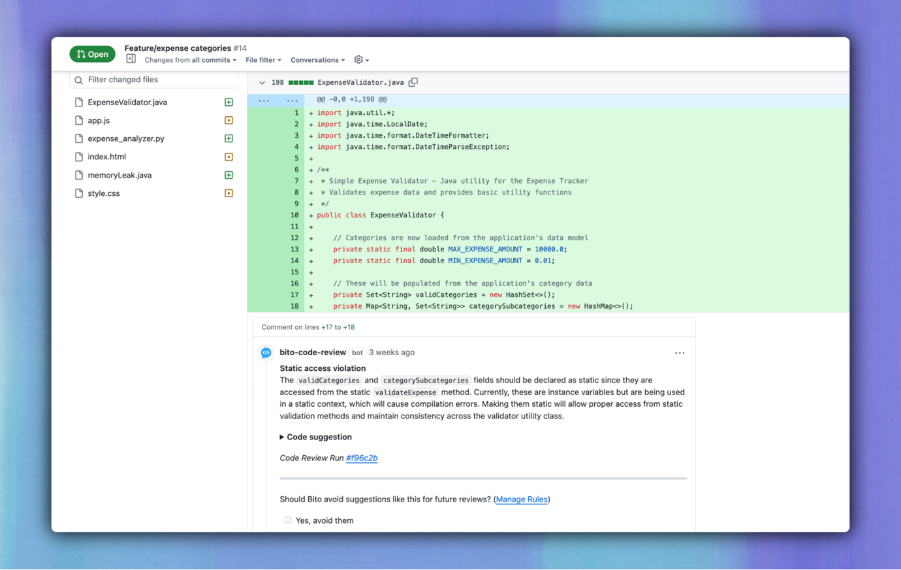901x570 pixels.
Task: Copy the ExpenseValidator.java file path
Action: pos(413,82)
